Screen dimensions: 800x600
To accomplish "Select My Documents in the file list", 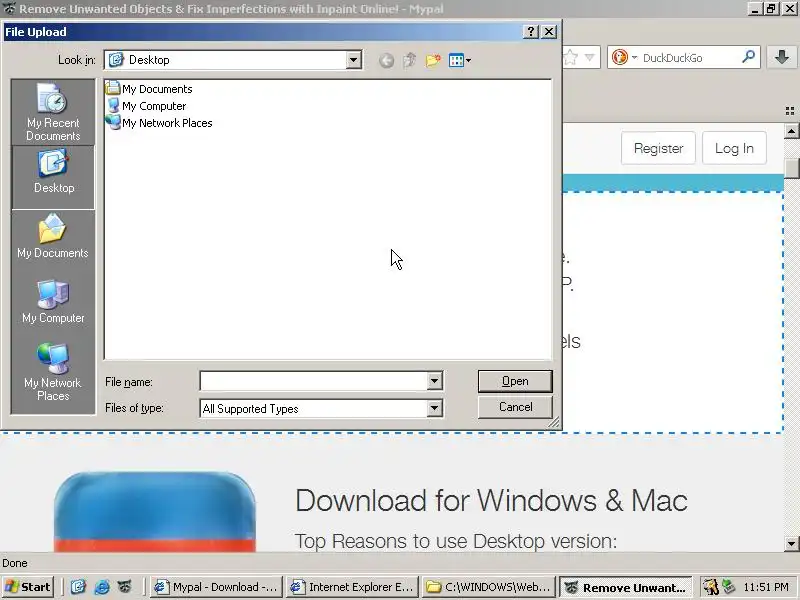I will (149, 89).
